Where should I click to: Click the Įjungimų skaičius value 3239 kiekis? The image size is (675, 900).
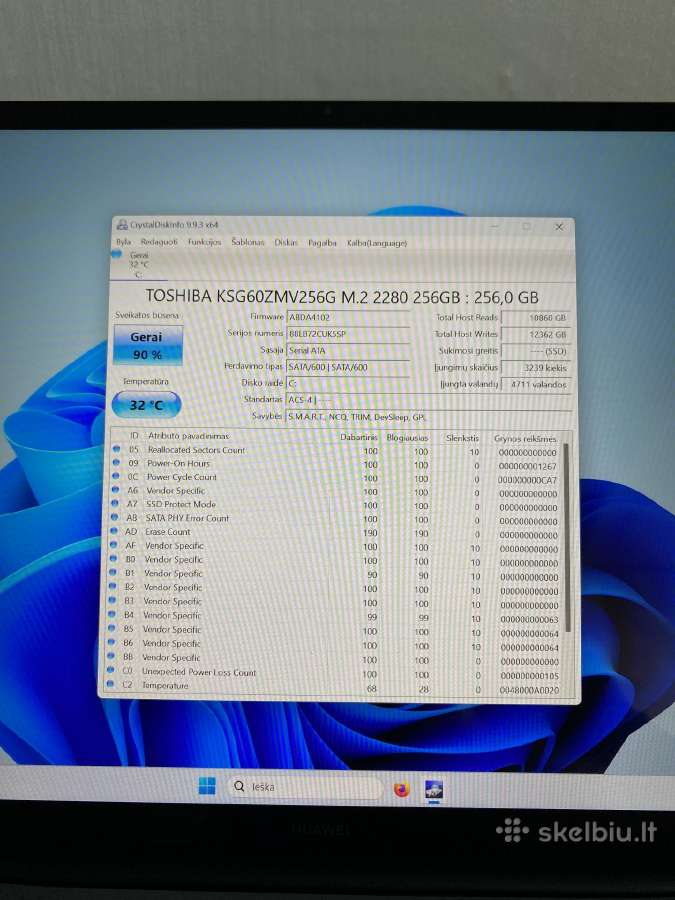(x=536, y=368)
